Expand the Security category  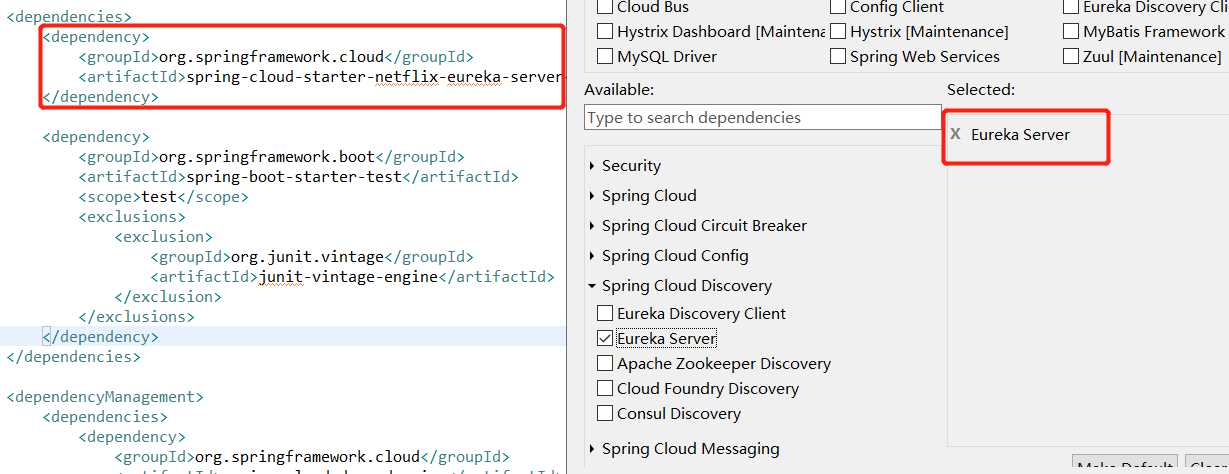click(592, 166)
